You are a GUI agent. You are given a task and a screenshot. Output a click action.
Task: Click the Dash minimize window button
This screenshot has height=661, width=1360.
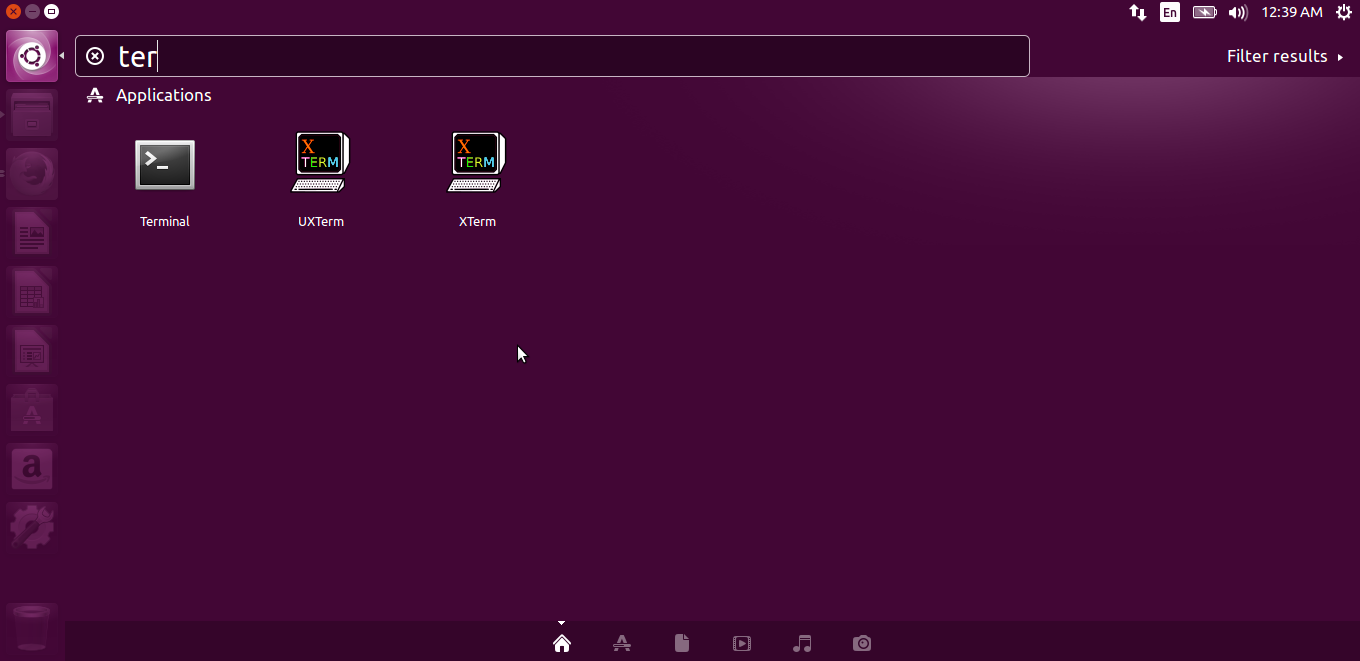point(32,12)
